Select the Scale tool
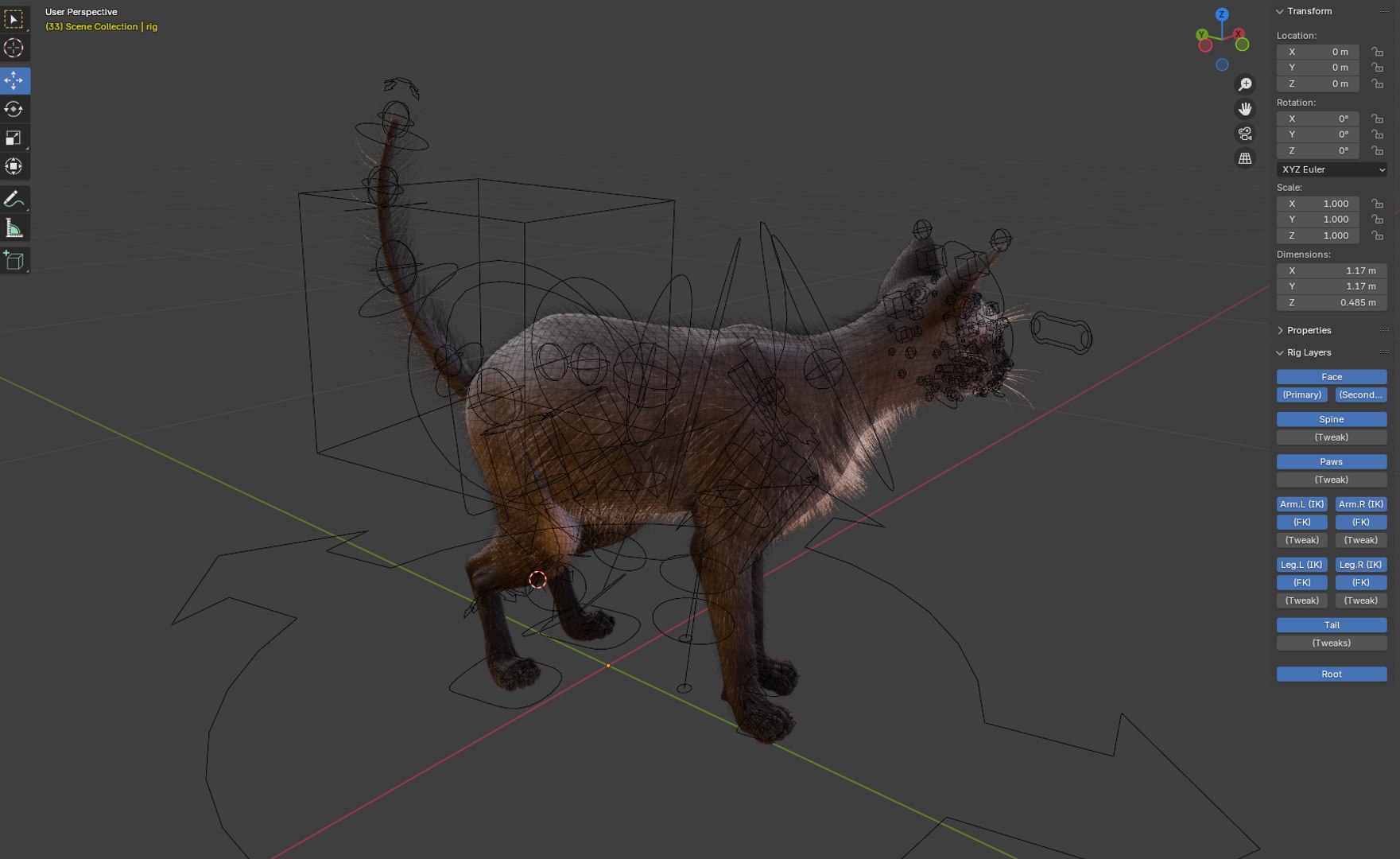1400x859 pixels. (x=14, y=138)
